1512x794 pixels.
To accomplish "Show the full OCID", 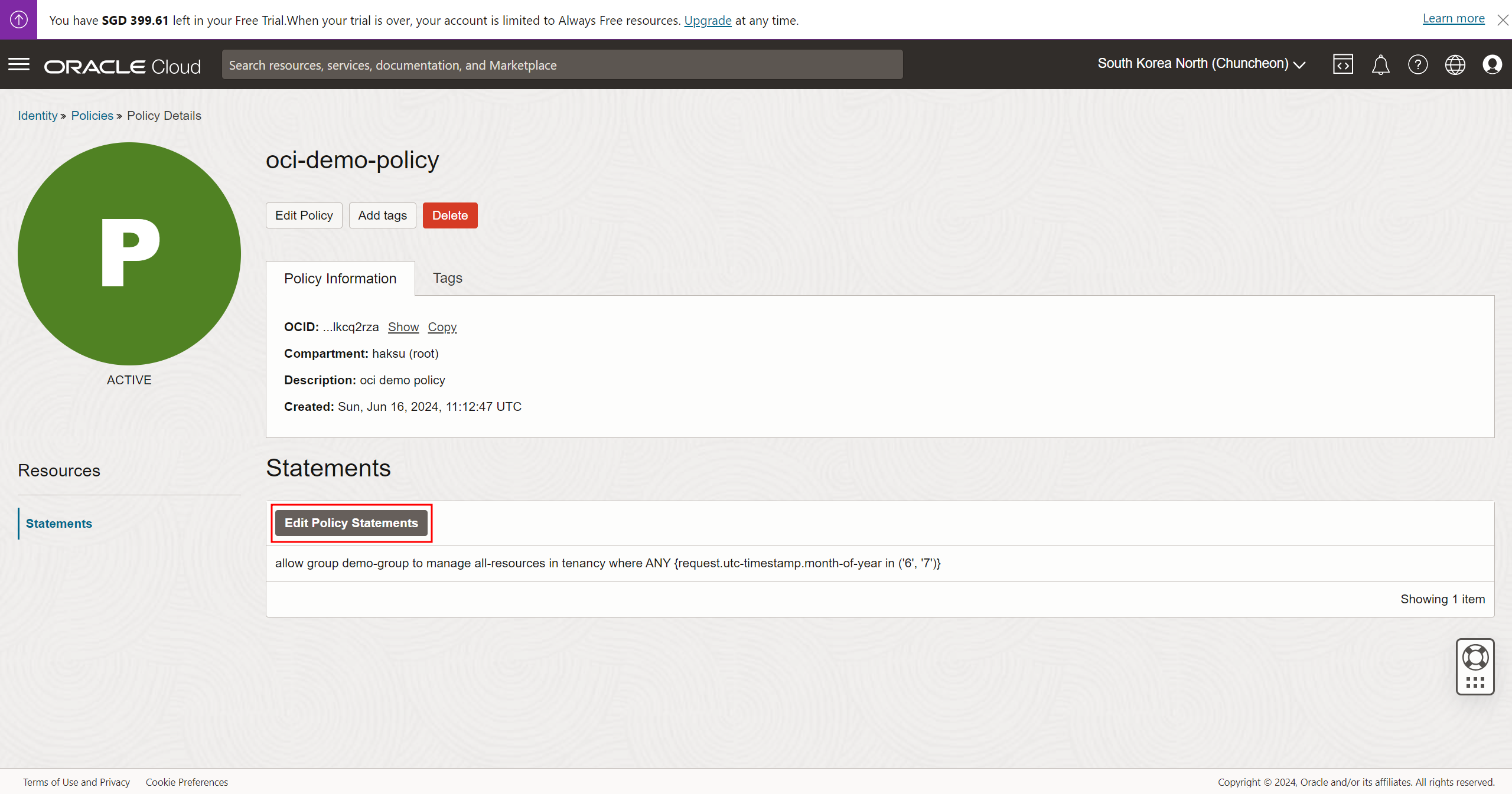I will [403, 327].
